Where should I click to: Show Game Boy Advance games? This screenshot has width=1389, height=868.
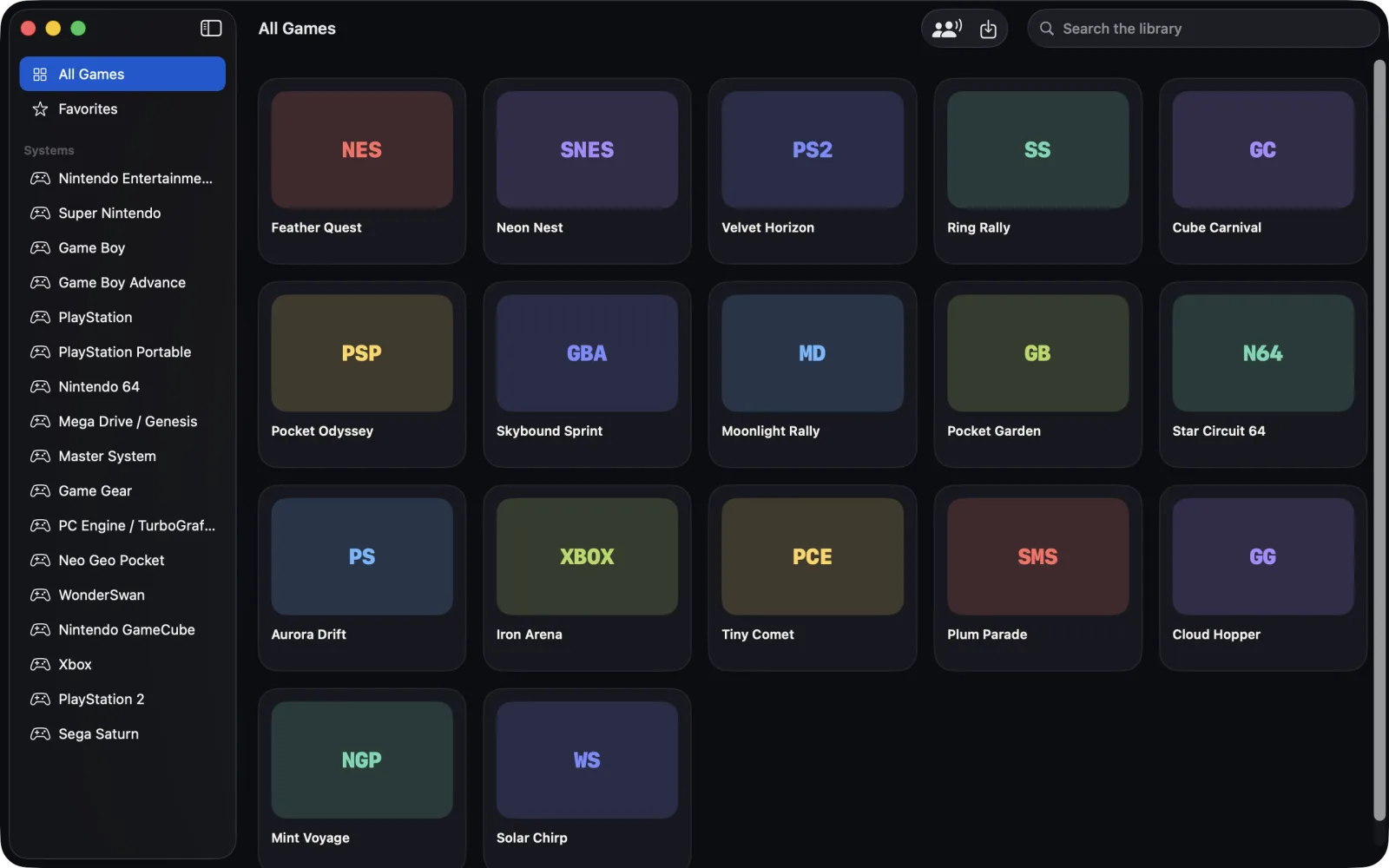coord(122,283)
